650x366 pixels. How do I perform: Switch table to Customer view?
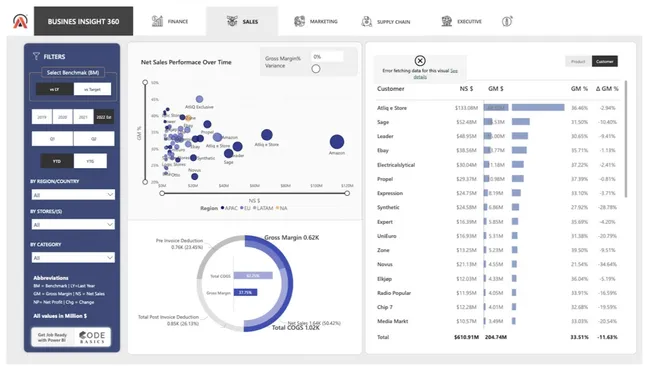604,61
